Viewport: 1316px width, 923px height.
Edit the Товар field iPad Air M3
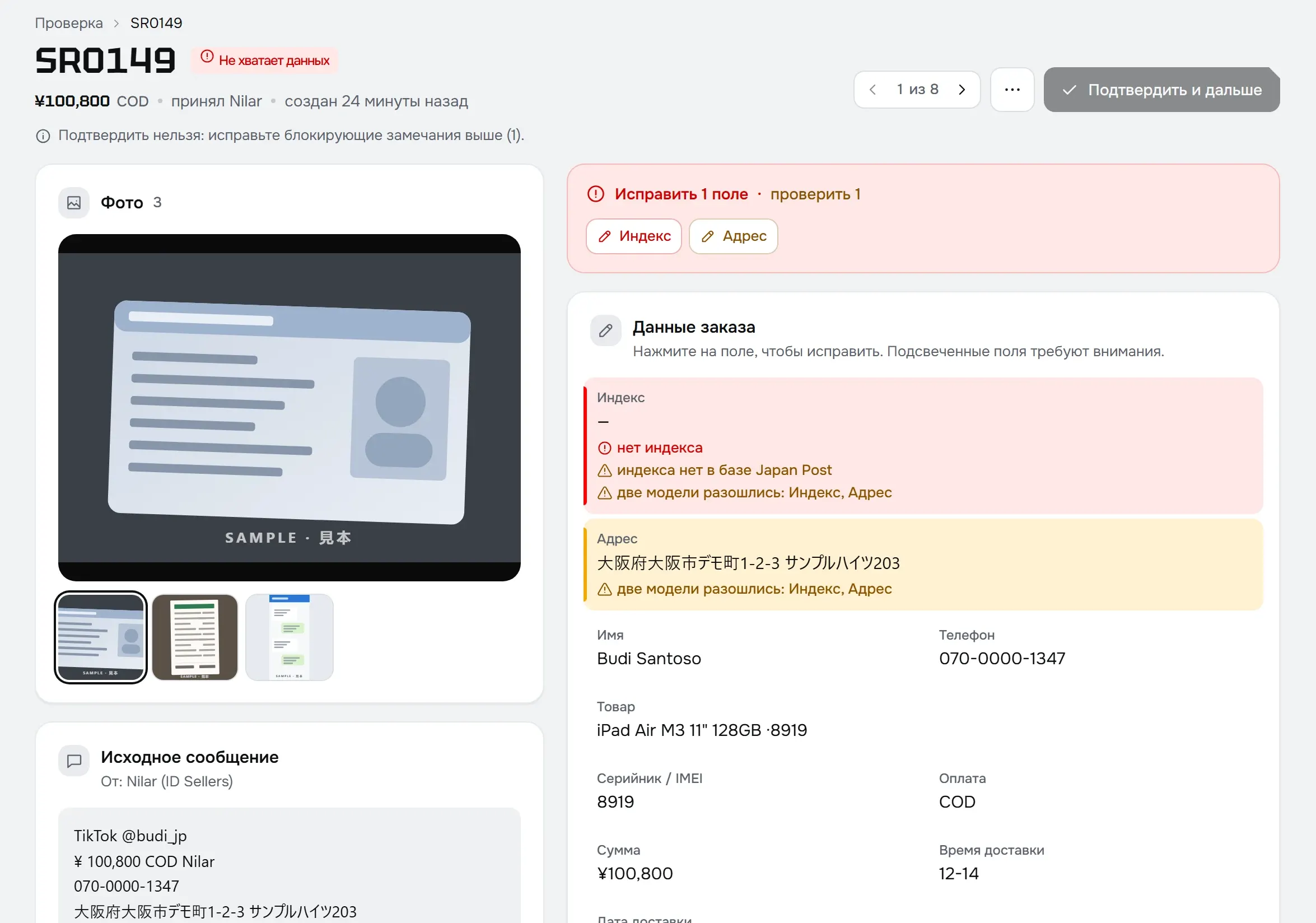[923, 720]
